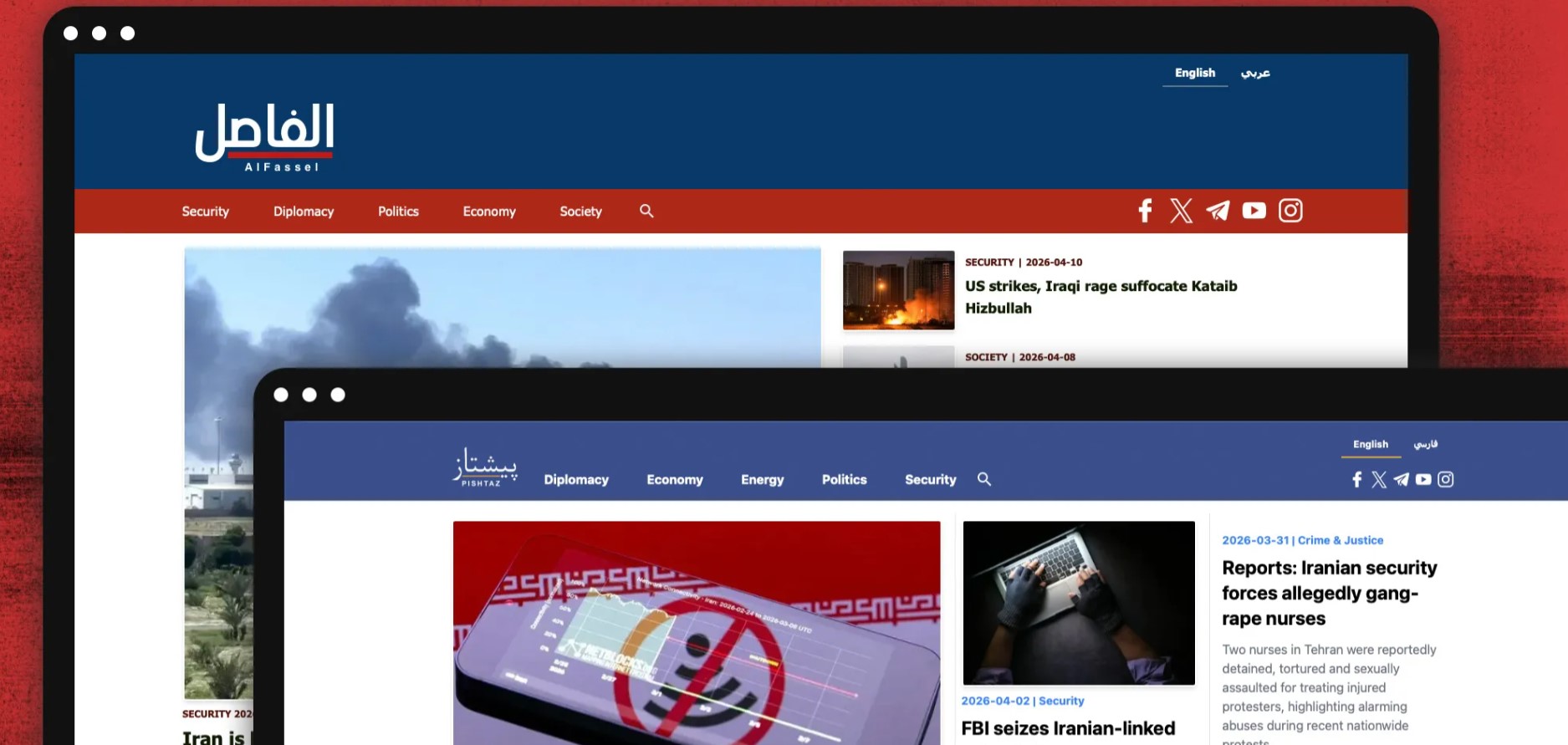Open AlFassel Instagram icon
This screenshot has width=1568, height=745.
coord(1290,211)
